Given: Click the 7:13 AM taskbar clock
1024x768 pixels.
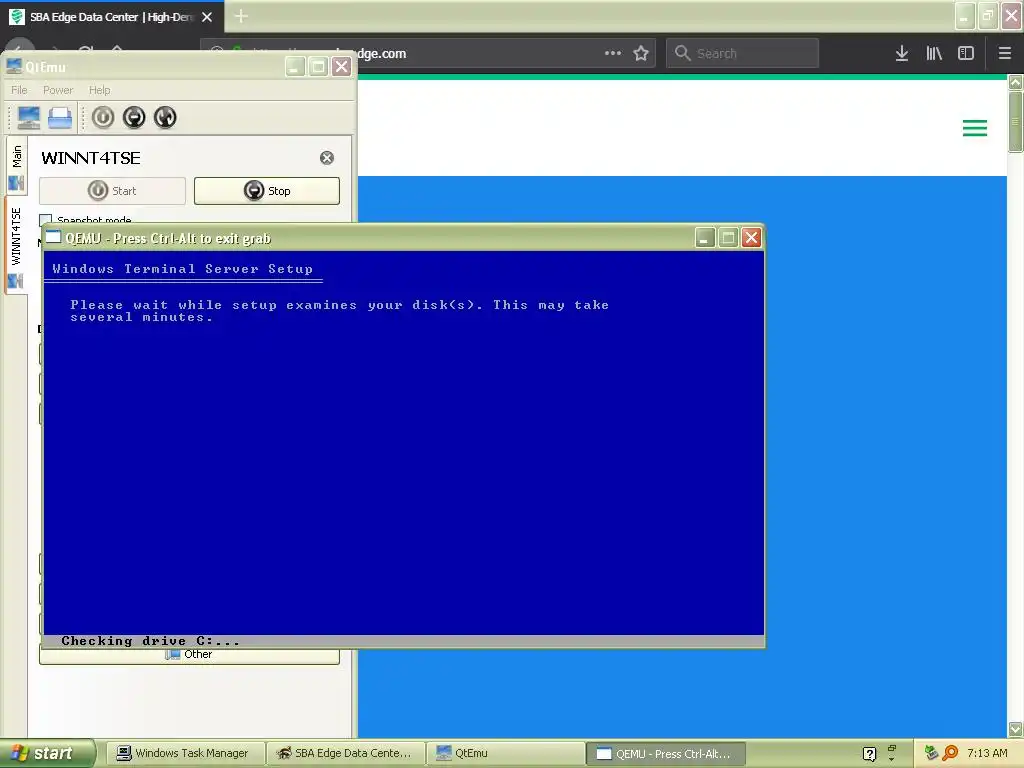Looking at the screenshot, I should point(987,754).
